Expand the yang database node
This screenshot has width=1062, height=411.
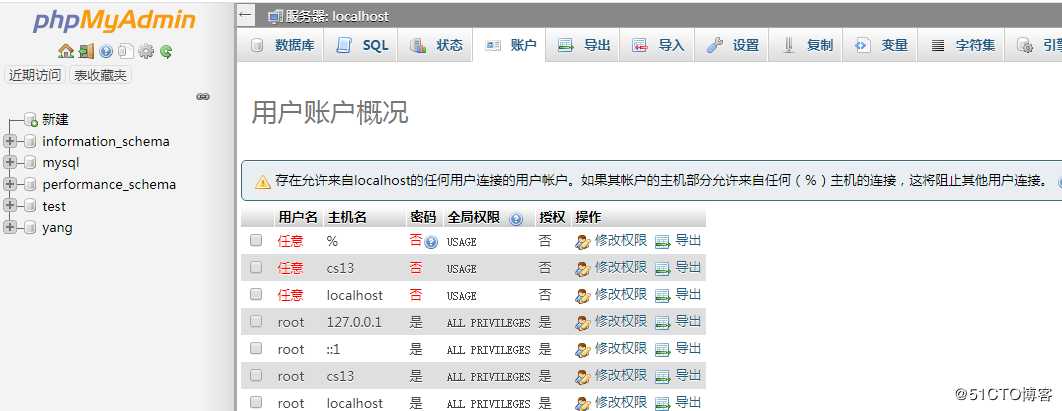click(9, 228)
